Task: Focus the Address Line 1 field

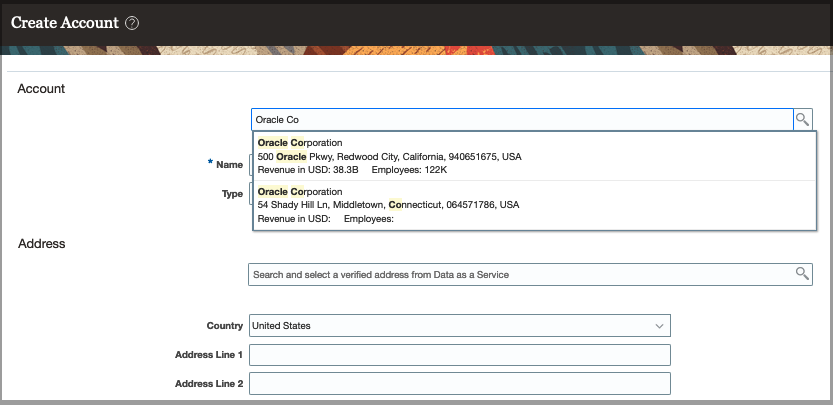Action: tap(460, 355)
